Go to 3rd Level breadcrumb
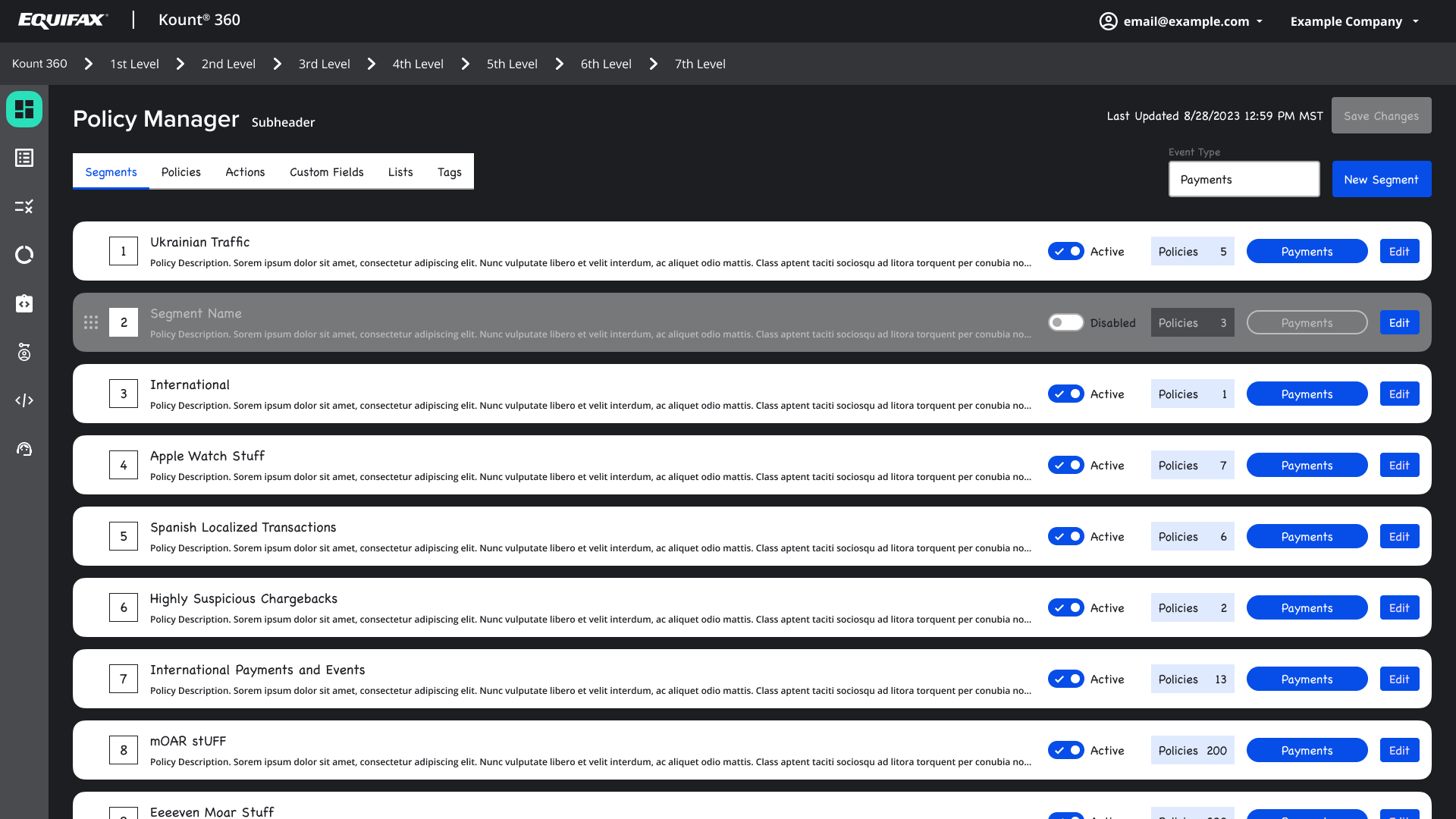 (324, 64)
